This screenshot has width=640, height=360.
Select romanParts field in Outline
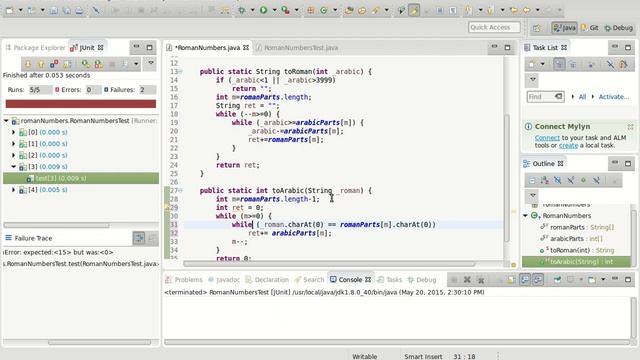(576, 227)
